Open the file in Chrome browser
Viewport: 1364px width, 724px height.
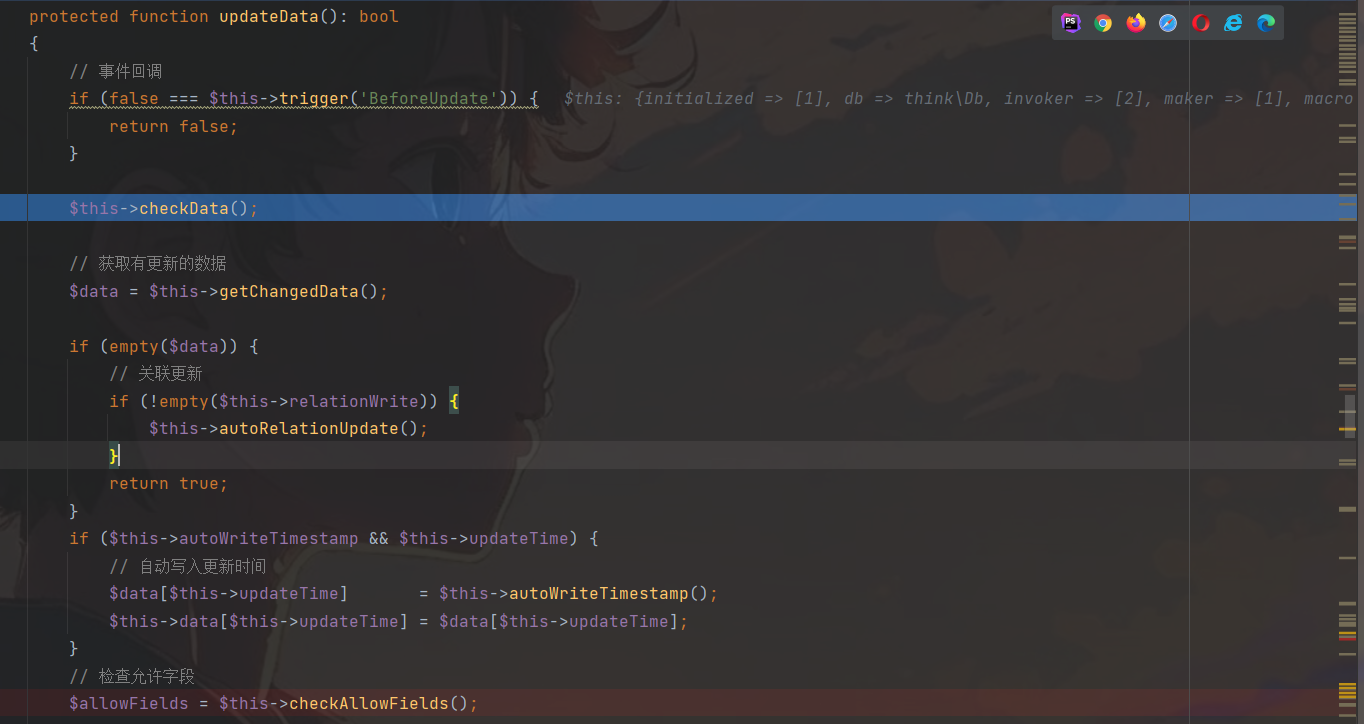pyautogui.click(x=1103, y=23)
